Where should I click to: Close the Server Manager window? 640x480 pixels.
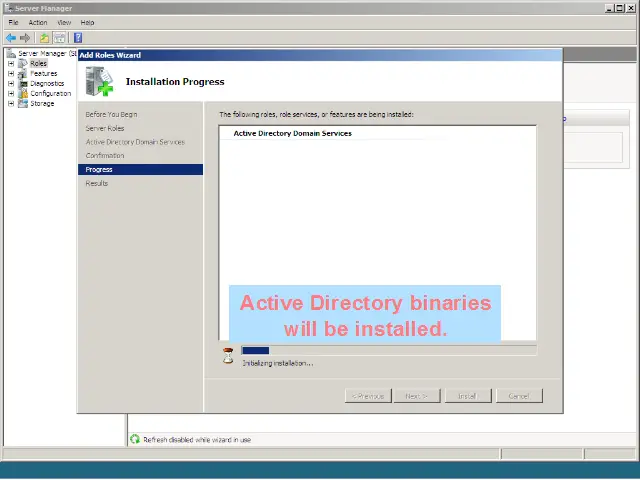click(x=630, y=8)
